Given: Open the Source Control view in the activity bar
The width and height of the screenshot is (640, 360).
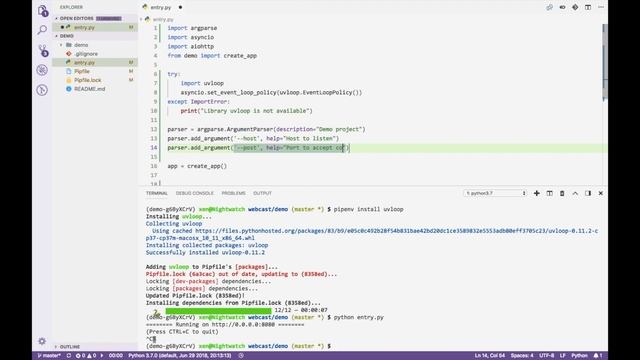Looking at the screenshot, I should coord(43,50).
